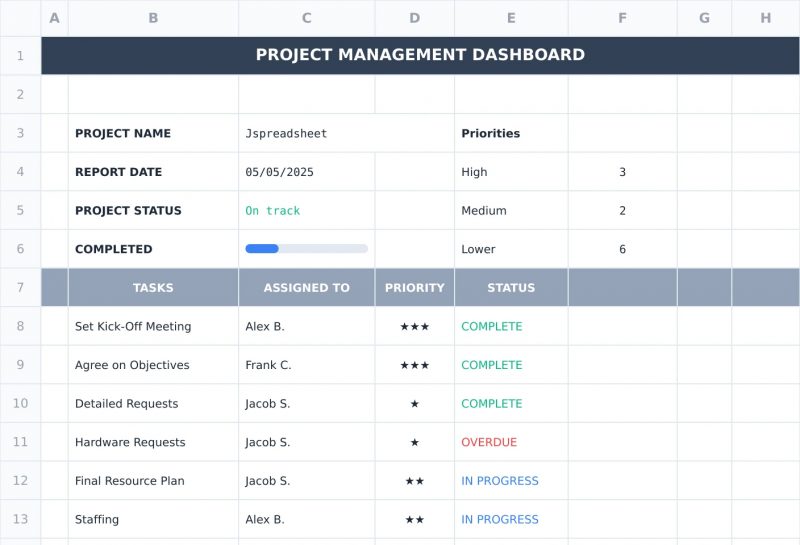This screenshot has width=800, height=545.
Task: Click the completed progress bar
Action: point(307,249)
